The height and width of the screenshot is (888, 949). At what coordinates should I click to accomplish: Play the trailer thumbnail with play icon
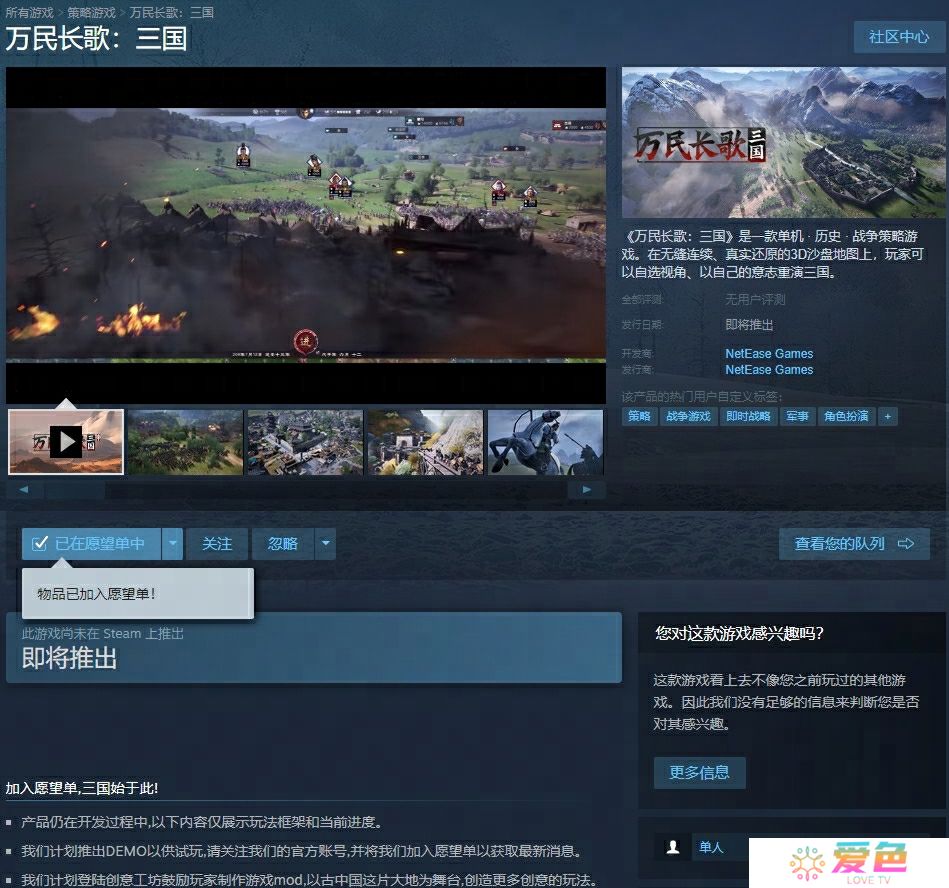point(66,442)
